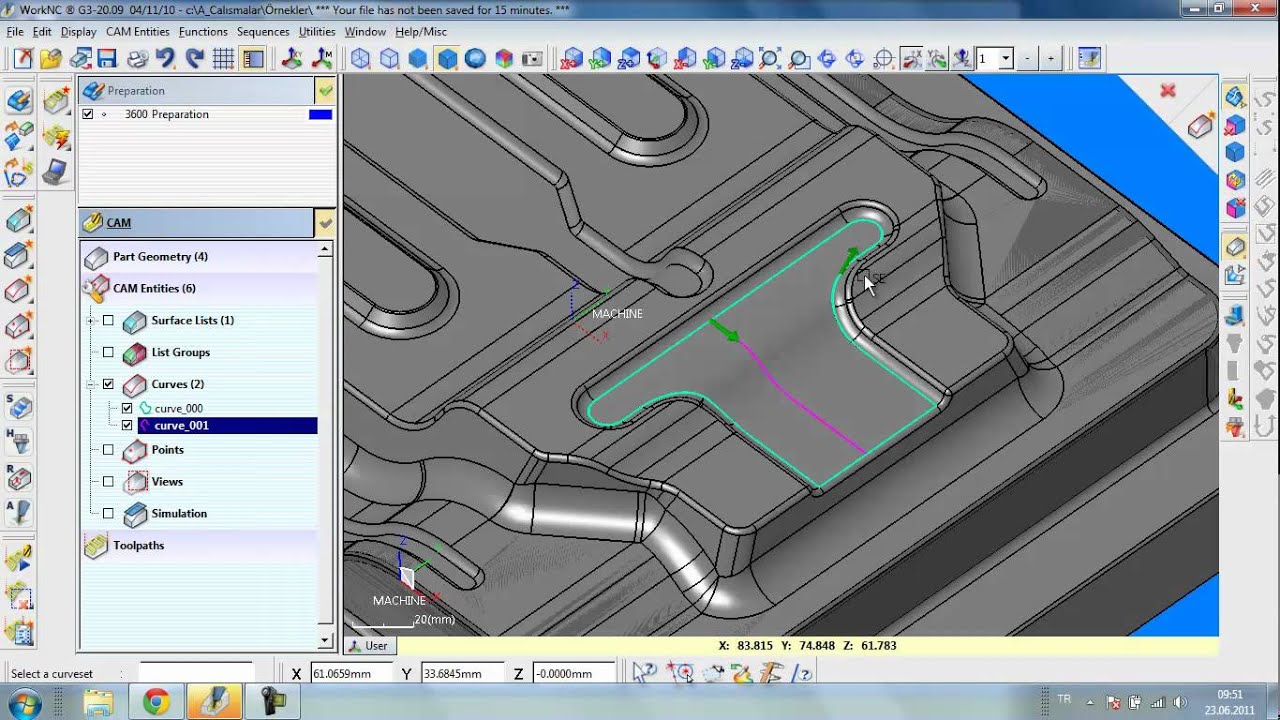Expand the Toolpaths section
This screenshot has height=720, width=1280.
click(x=138, y=545)
